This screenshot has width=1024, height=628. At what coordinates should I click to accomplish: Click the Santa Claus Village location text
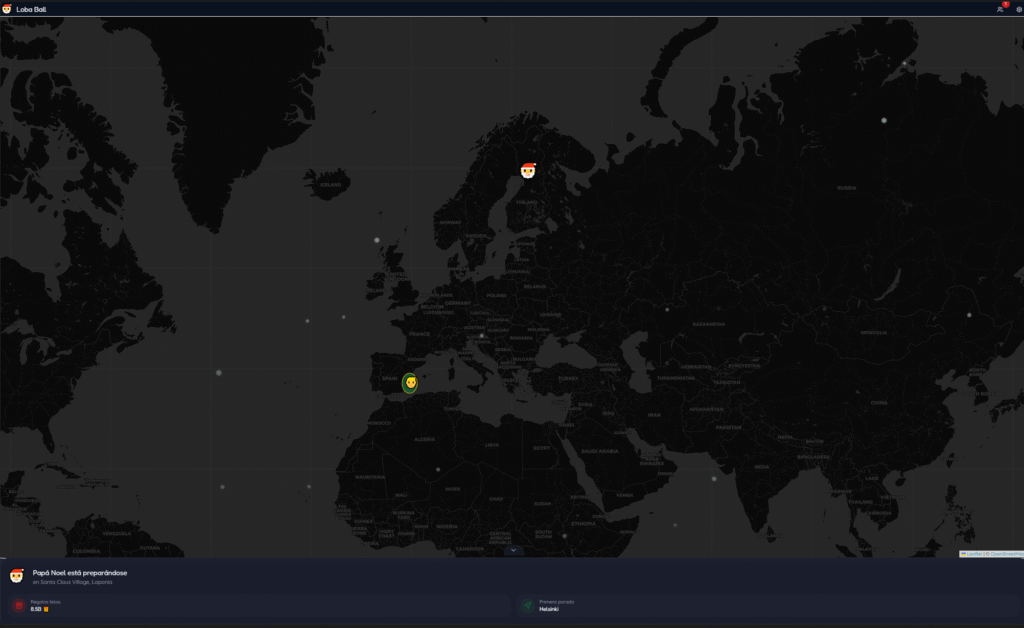tap(72, 582)
